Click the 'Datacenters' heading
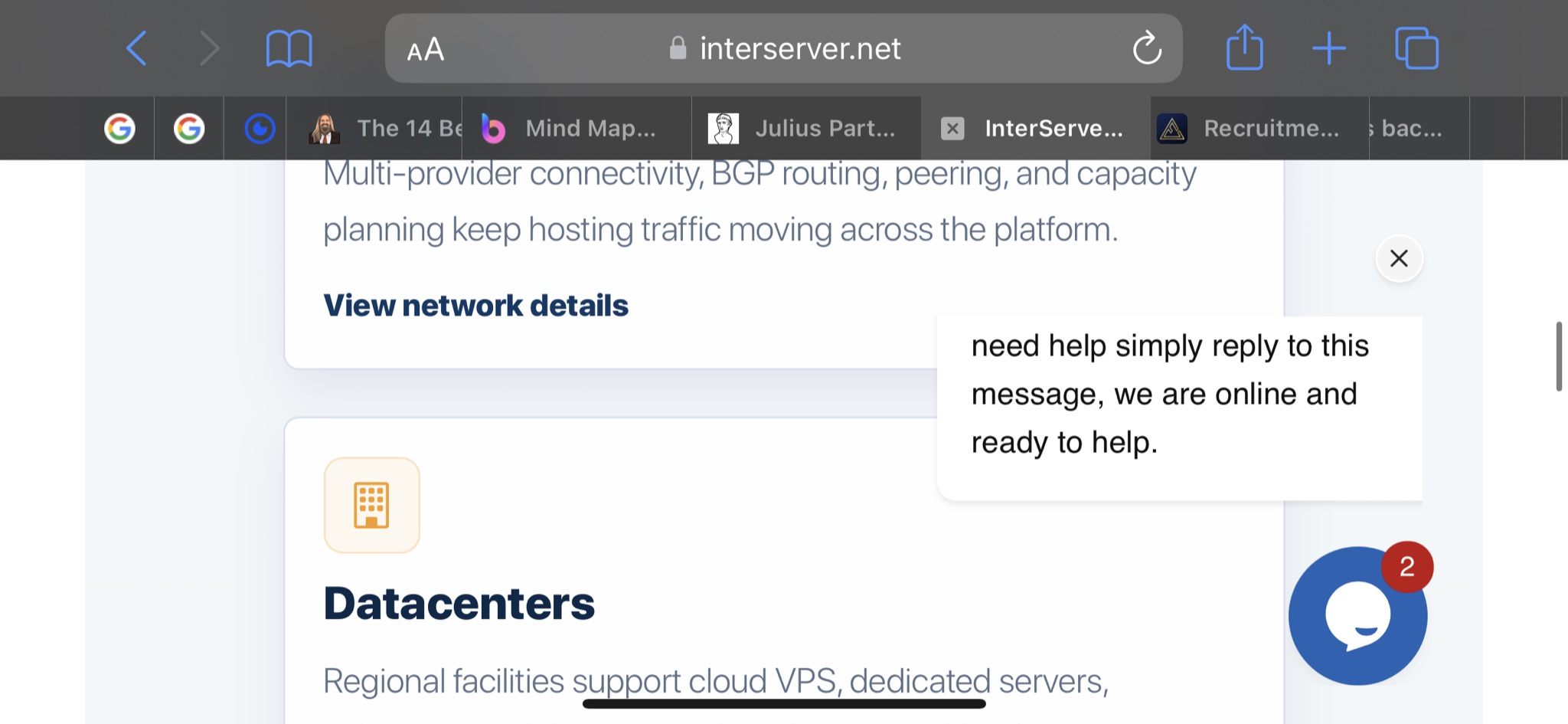The width and height of the screenshot is (1568, 724). click(x=459, y=603)
